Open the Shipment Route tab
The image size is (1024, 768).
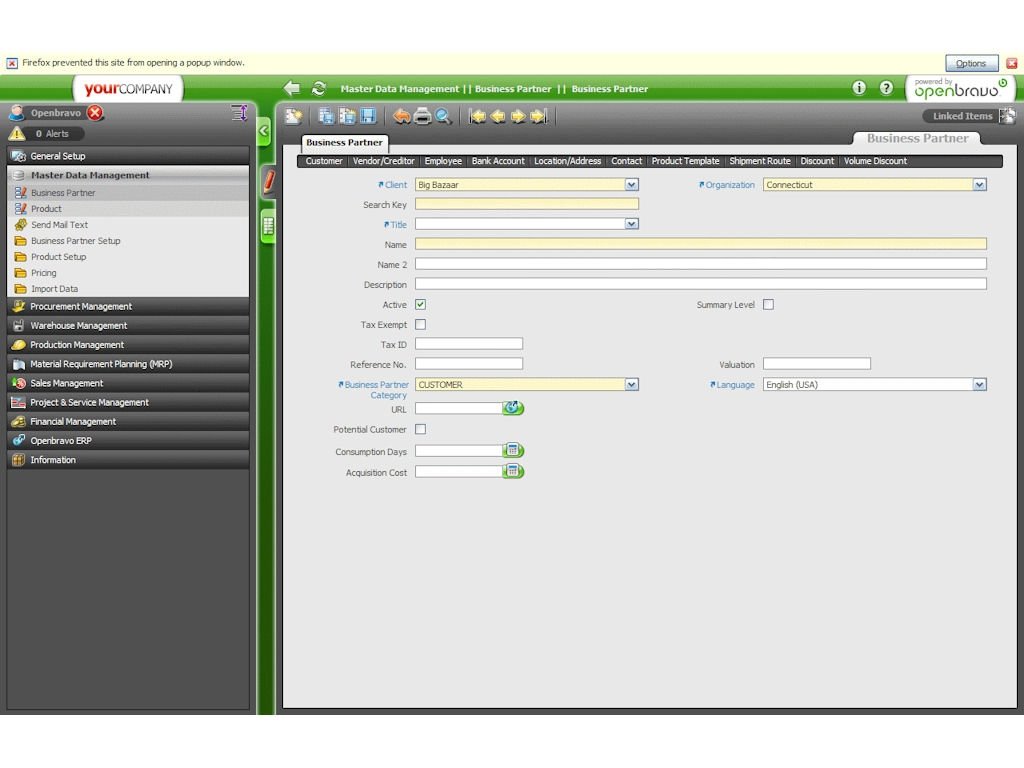click(x=760, y=161)
